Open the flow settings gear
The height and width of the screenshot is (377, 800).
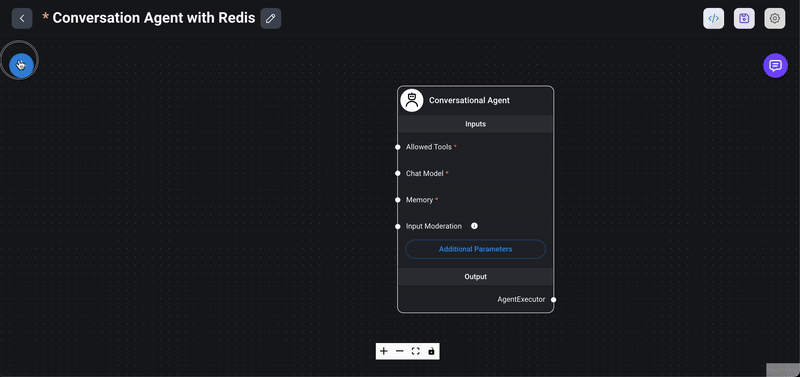click(x=774, y=18)
